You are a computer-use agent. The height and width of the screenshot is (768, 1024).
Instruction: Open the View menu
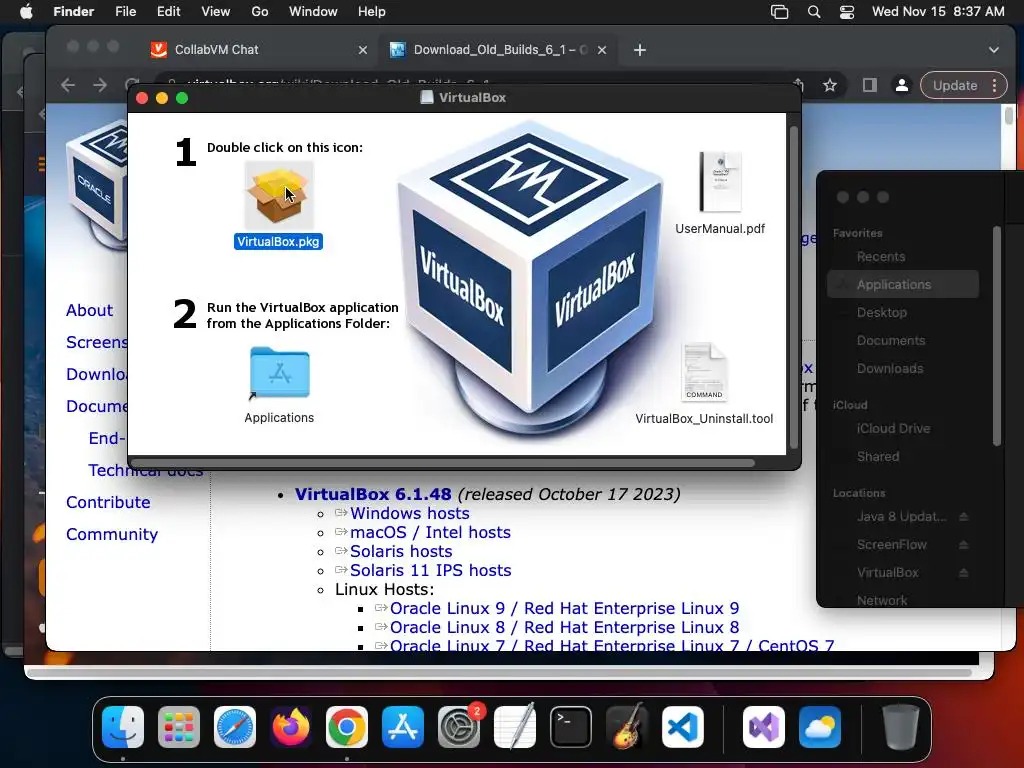coord(216,12)
